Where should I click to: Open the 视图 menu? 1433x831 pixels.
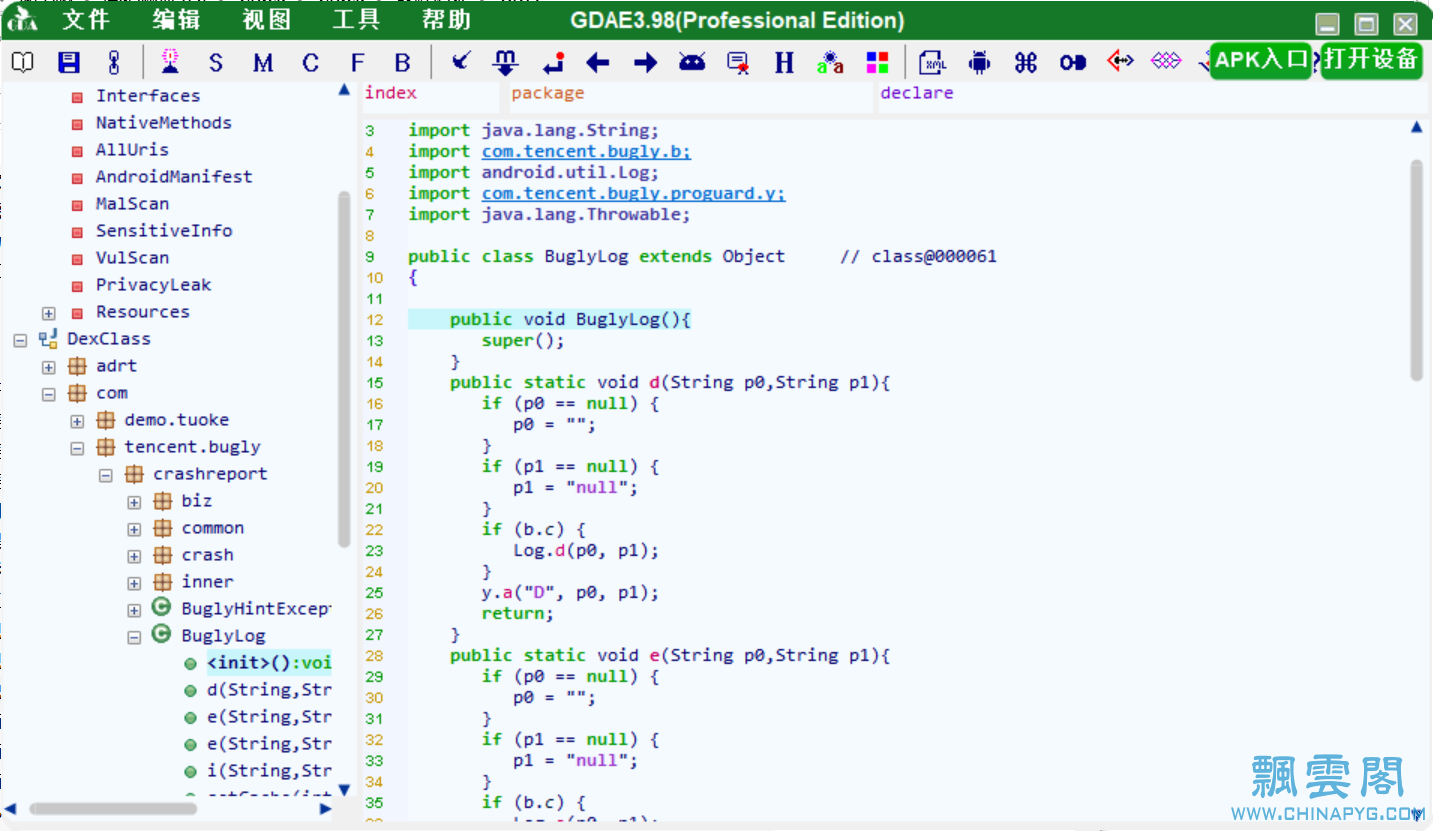266,20
